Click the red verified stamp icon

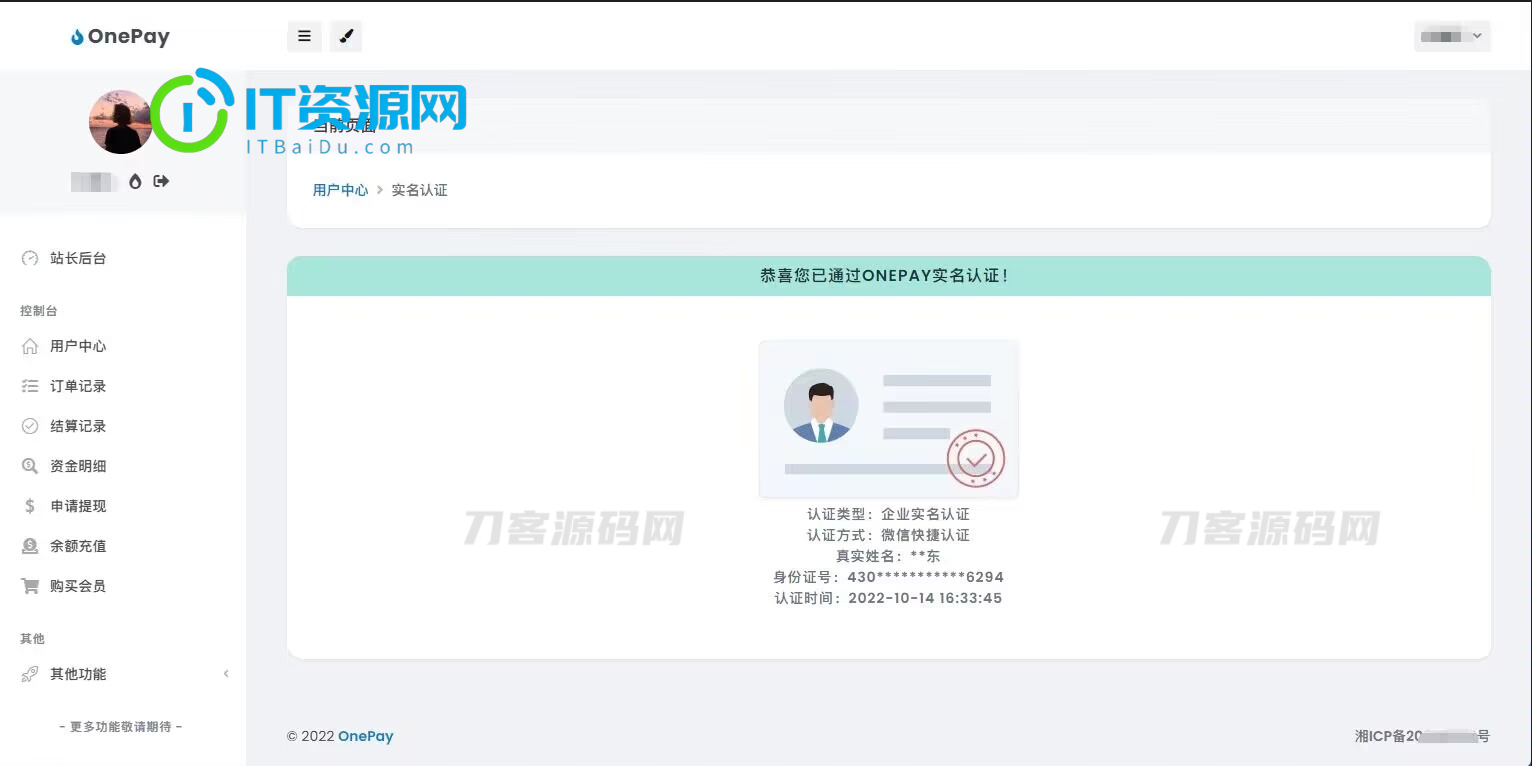[975, 459]
